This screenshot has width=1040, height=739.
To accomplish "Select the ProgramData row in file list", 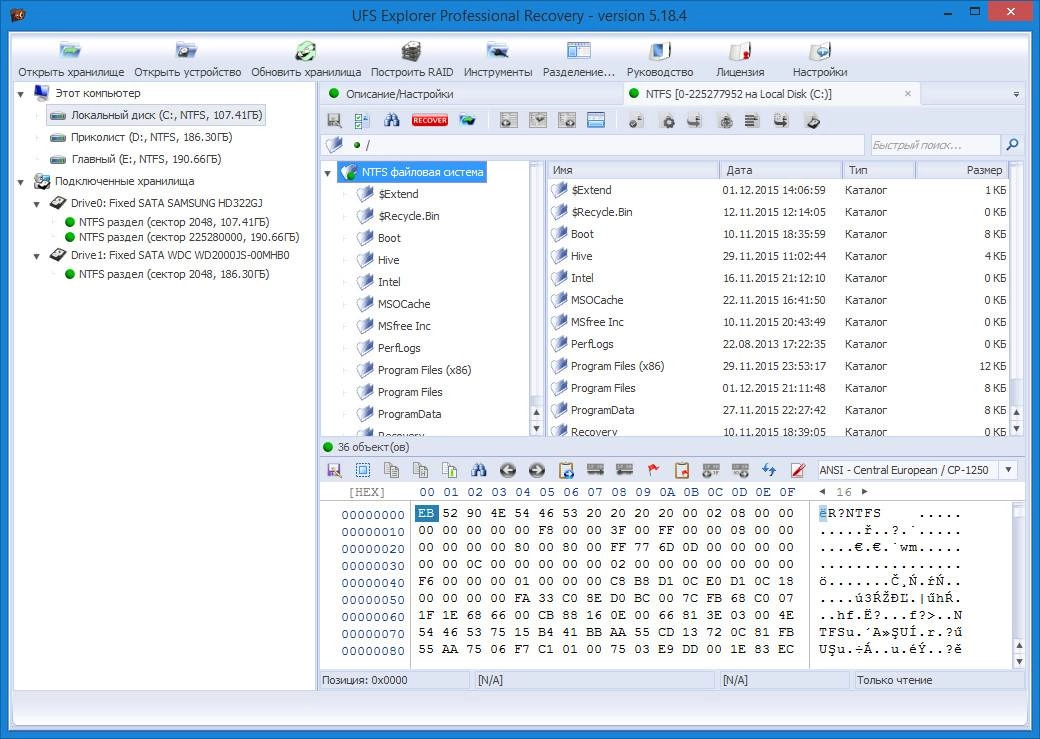I will tap(777, 410).
